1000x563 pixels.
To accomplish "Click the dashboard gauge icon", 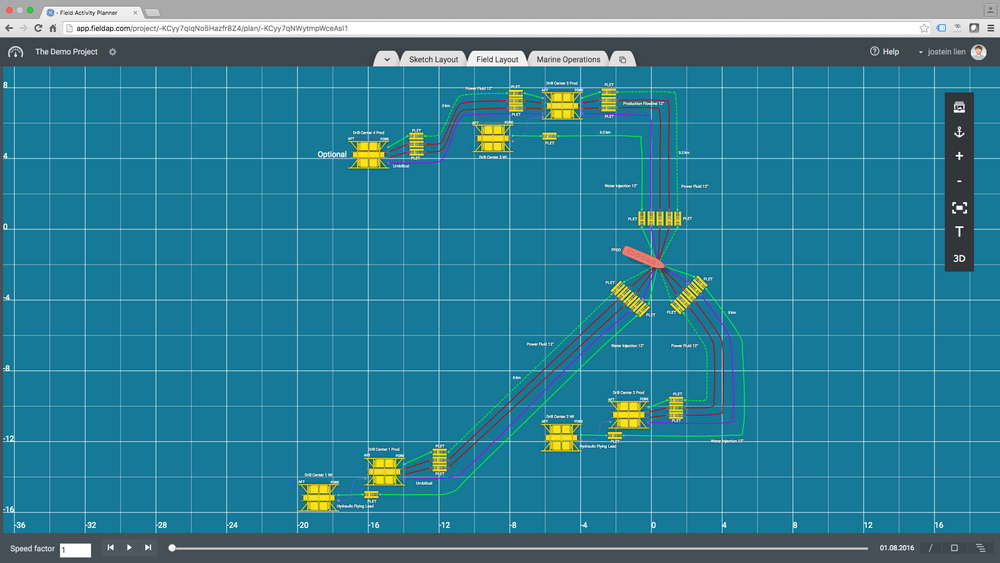I will pos(15,52).
